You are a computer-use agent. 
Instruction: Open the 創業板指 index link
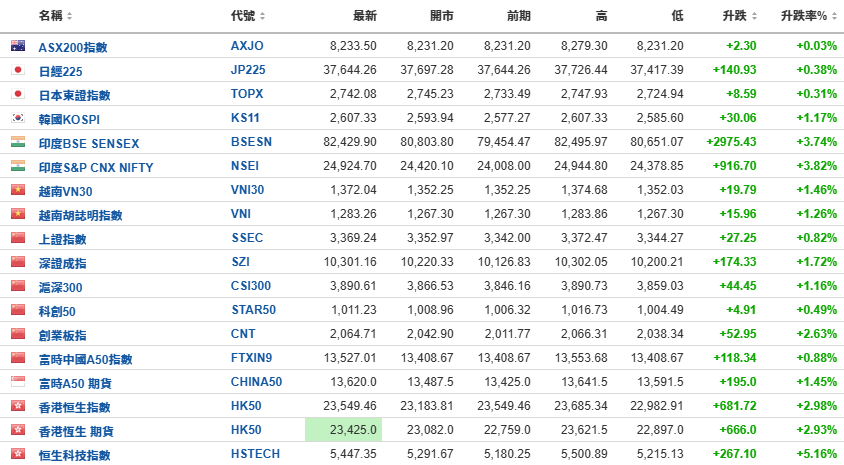[x=62, y=335]
